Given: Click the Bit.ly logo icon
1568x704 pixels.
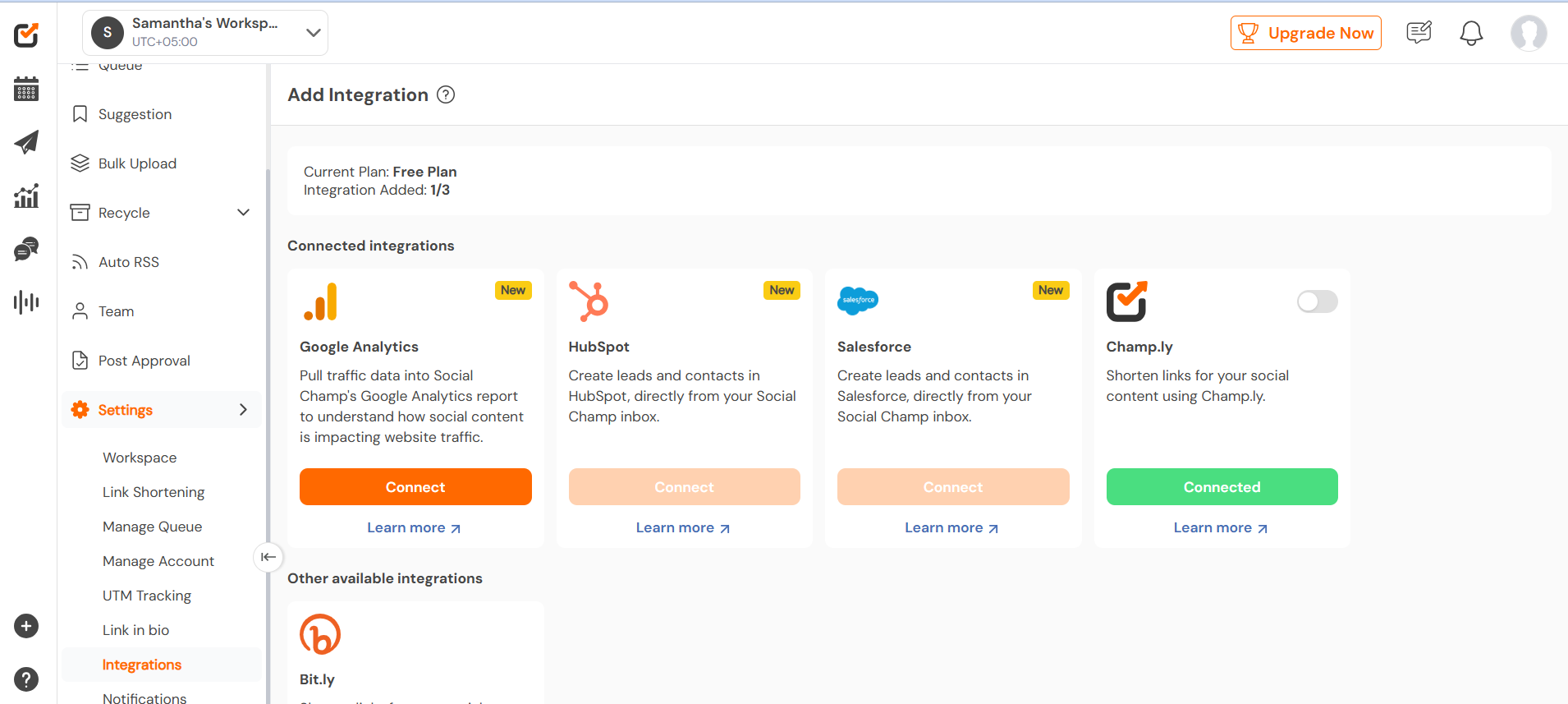Looking at the screenshot, I should point(320,634).
